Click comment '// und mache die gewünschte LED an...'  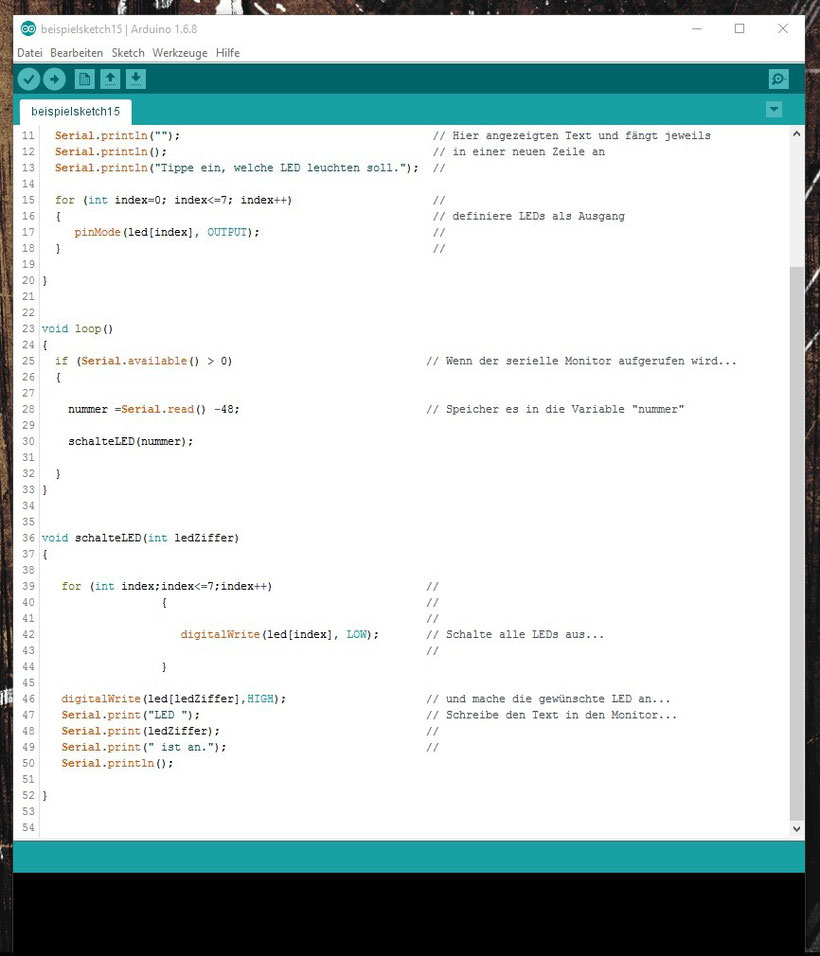click(548, 699)
